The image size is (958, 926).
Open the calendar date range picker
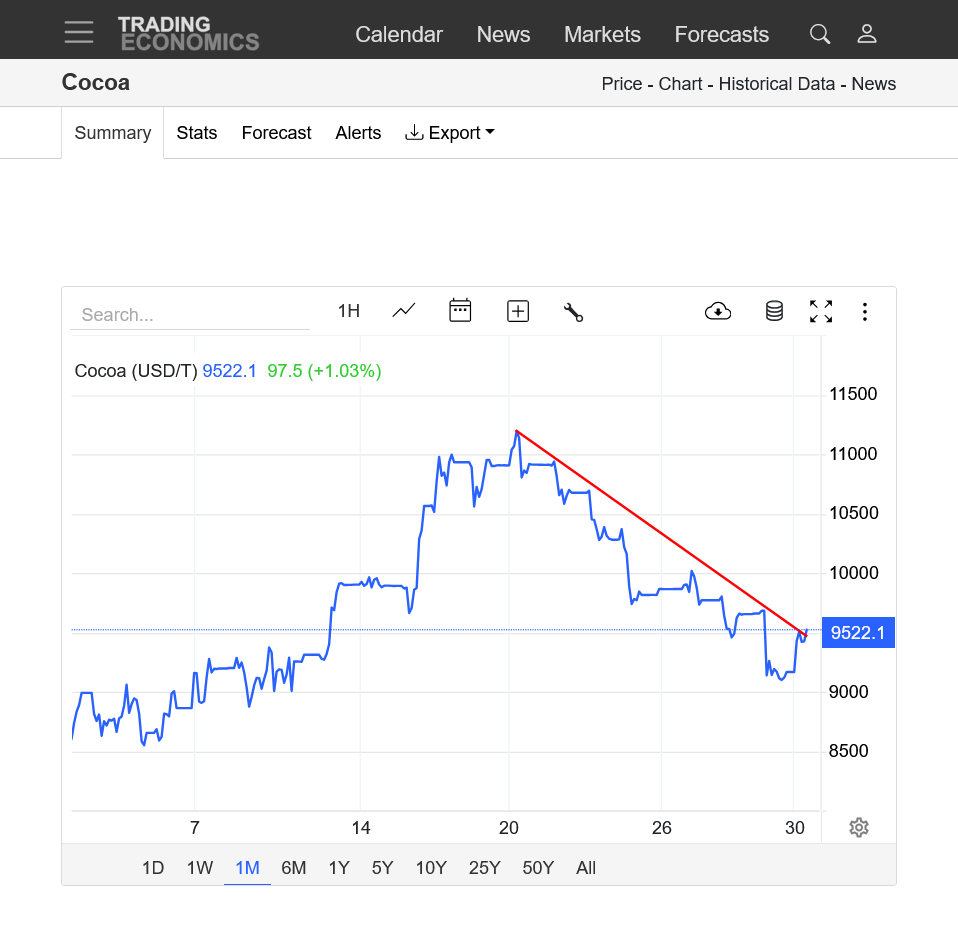pyautogui.click(x=460, y=311)
